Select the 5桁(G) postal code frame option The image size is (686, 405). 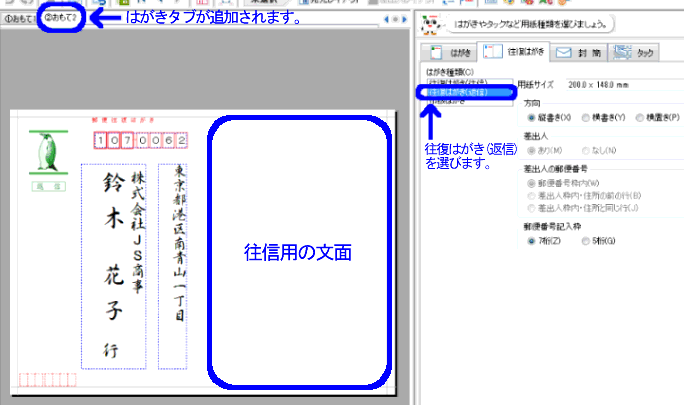[588, 241]
